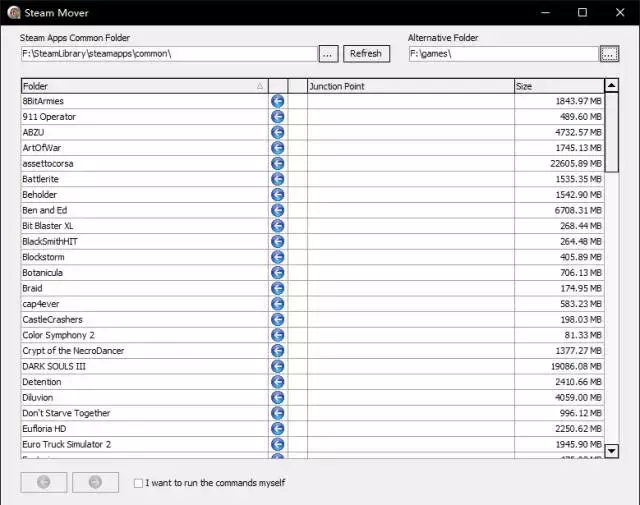Click the blue arrow icon in ArtOfWar row

[278, 148]
